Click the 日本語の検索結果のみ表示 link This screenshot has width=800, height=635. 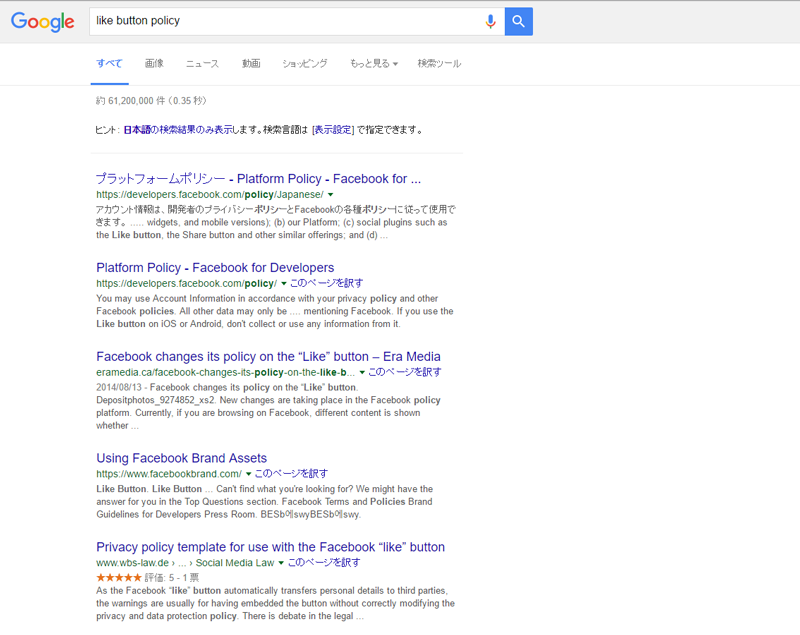[178, 130]
